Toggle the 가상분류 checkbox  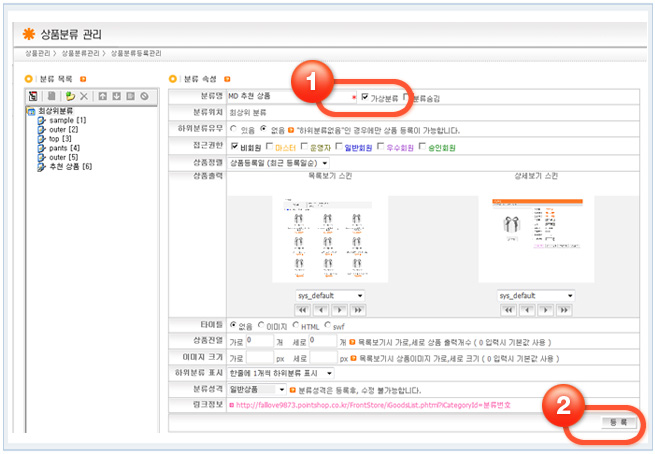(366, 97)
